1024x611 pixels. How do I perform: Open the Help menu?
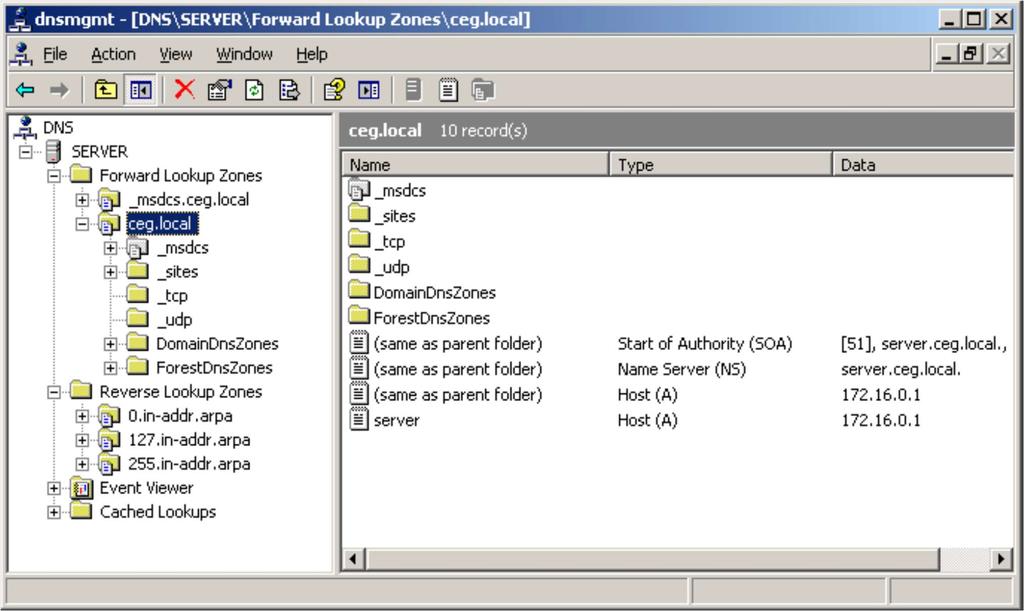312,54
